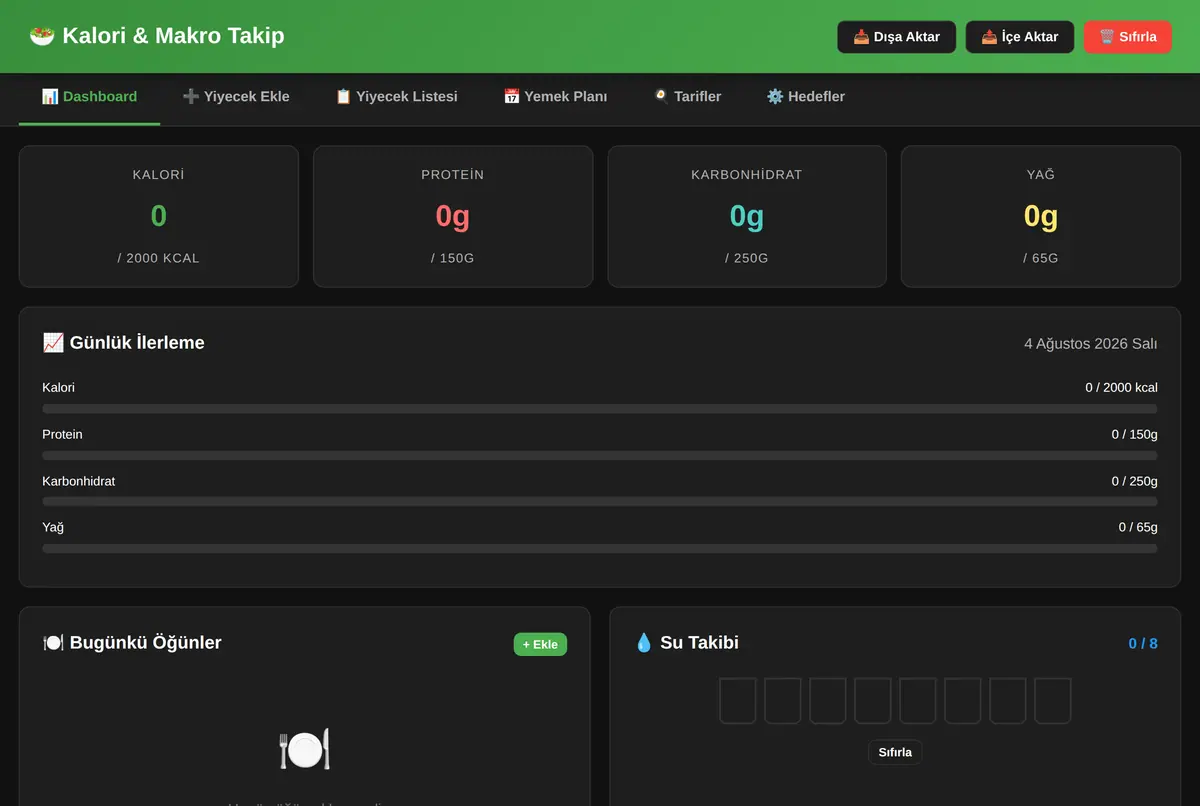
Task: Click the "Günlük İlerleme" heading text
Action: point(137,343)
